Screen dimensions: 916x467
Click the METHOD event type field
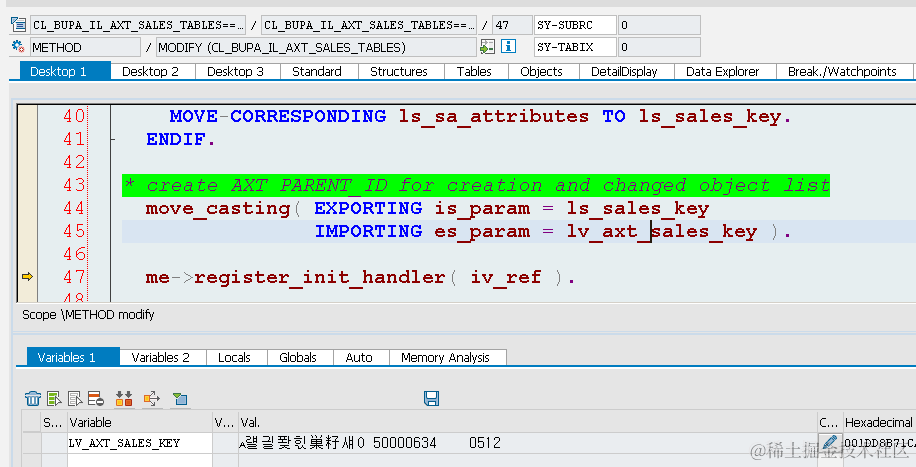pos(85,47)
